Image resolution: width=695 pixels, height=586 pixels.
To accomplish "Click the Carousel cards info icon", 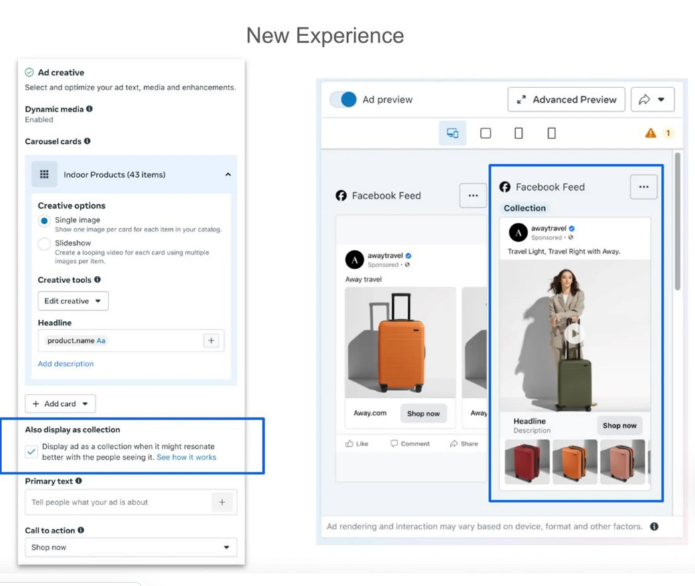I will [87, 141].
